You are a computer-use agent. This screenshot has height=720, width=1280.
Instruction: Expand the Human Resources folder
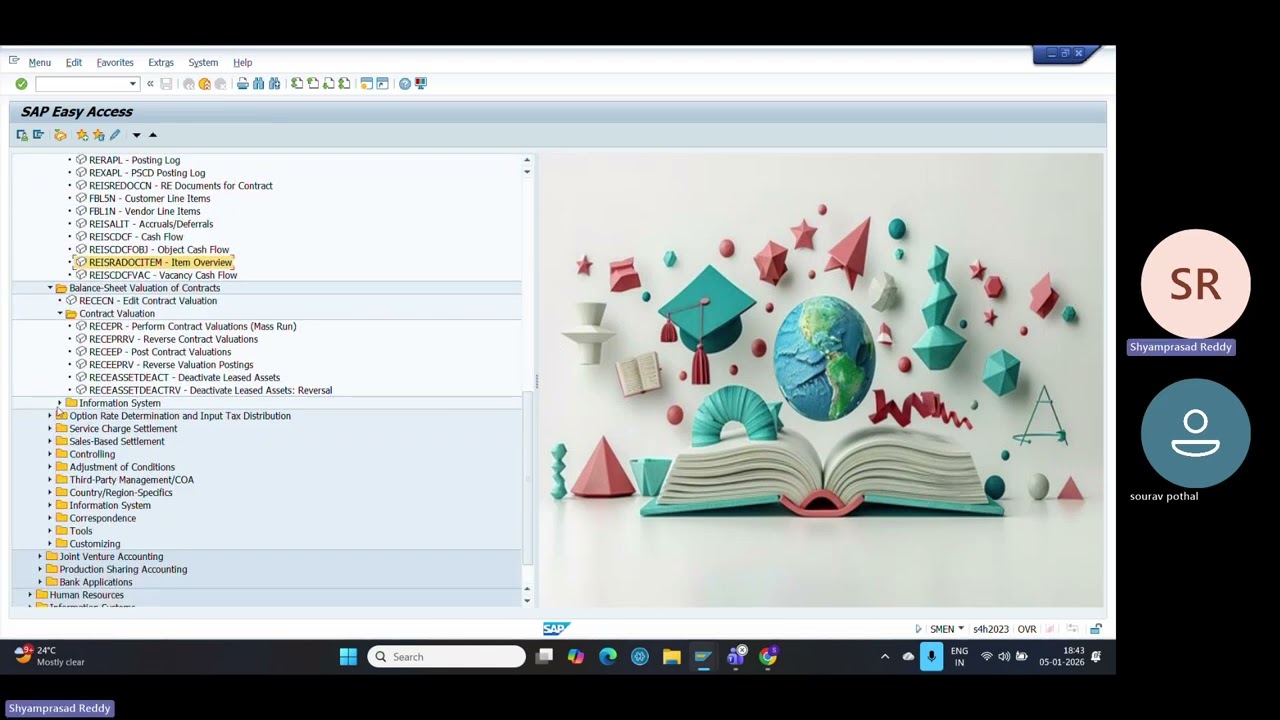pos(30,595)
